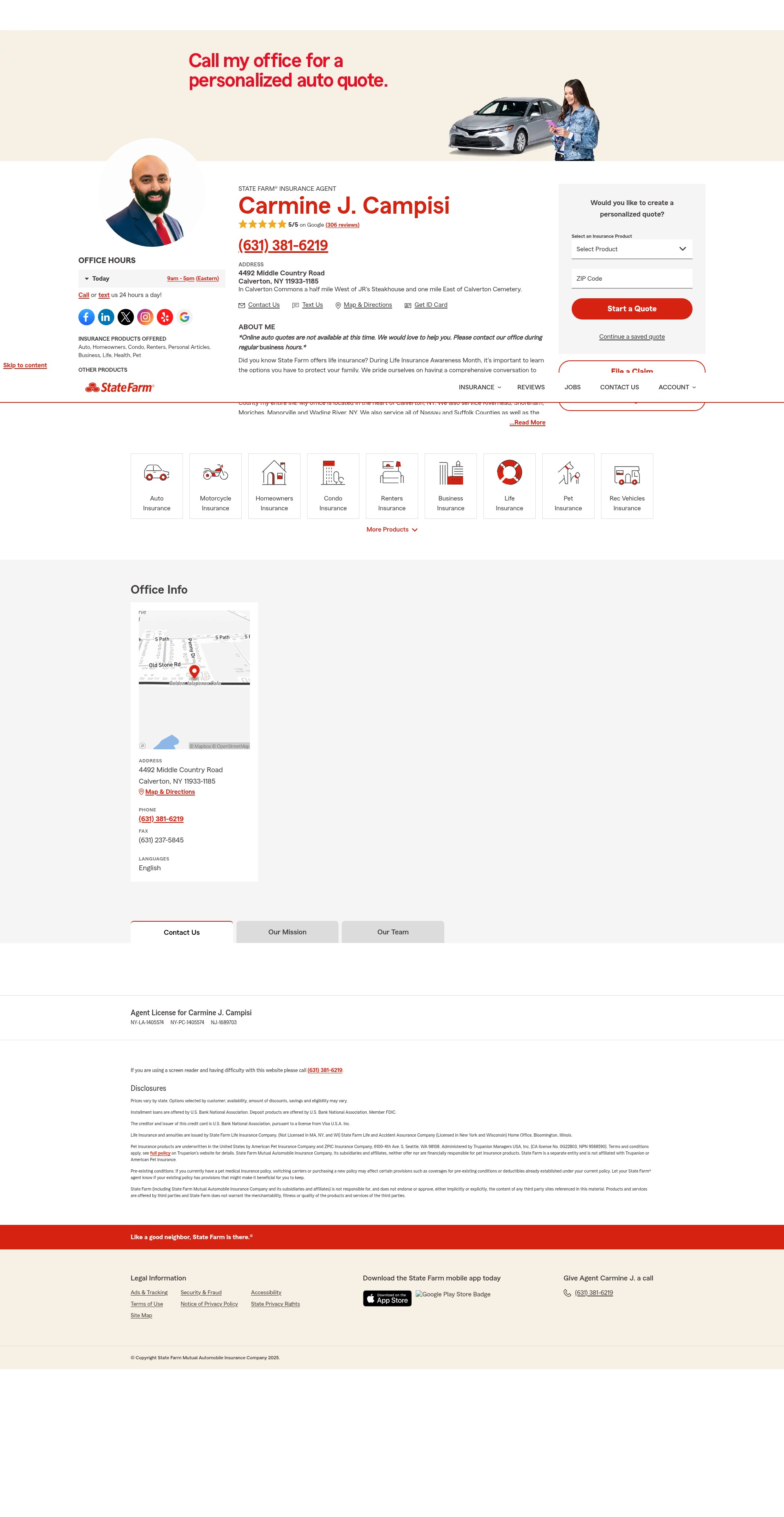784x1517 pixels.
Task: Click the Mapbox logo on the map
Action: tap(143, 746)
